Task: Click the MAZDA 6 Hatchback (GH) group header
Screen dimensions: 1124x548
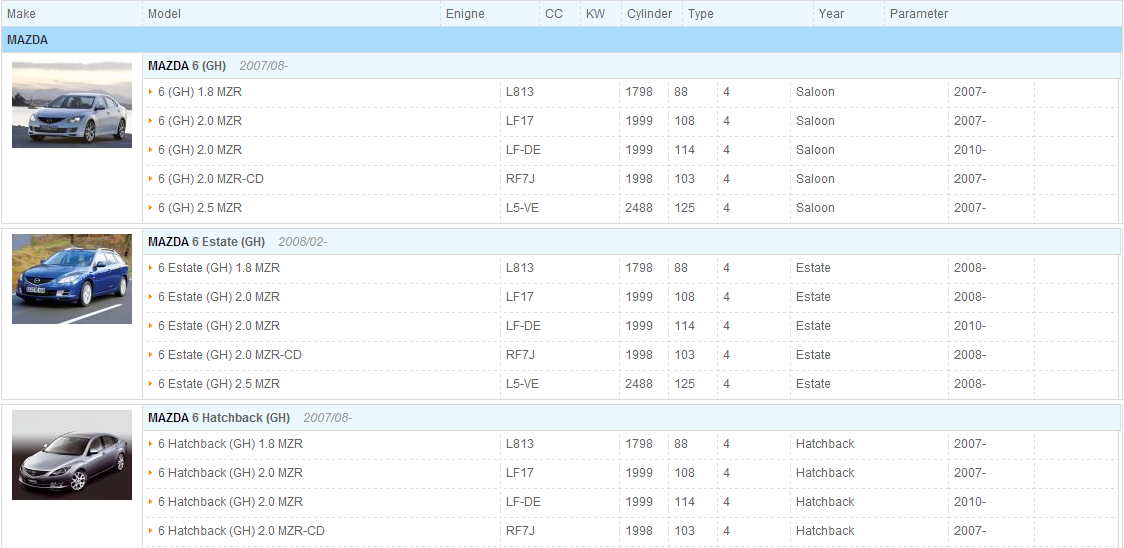Action: click(x=631, y=417)
